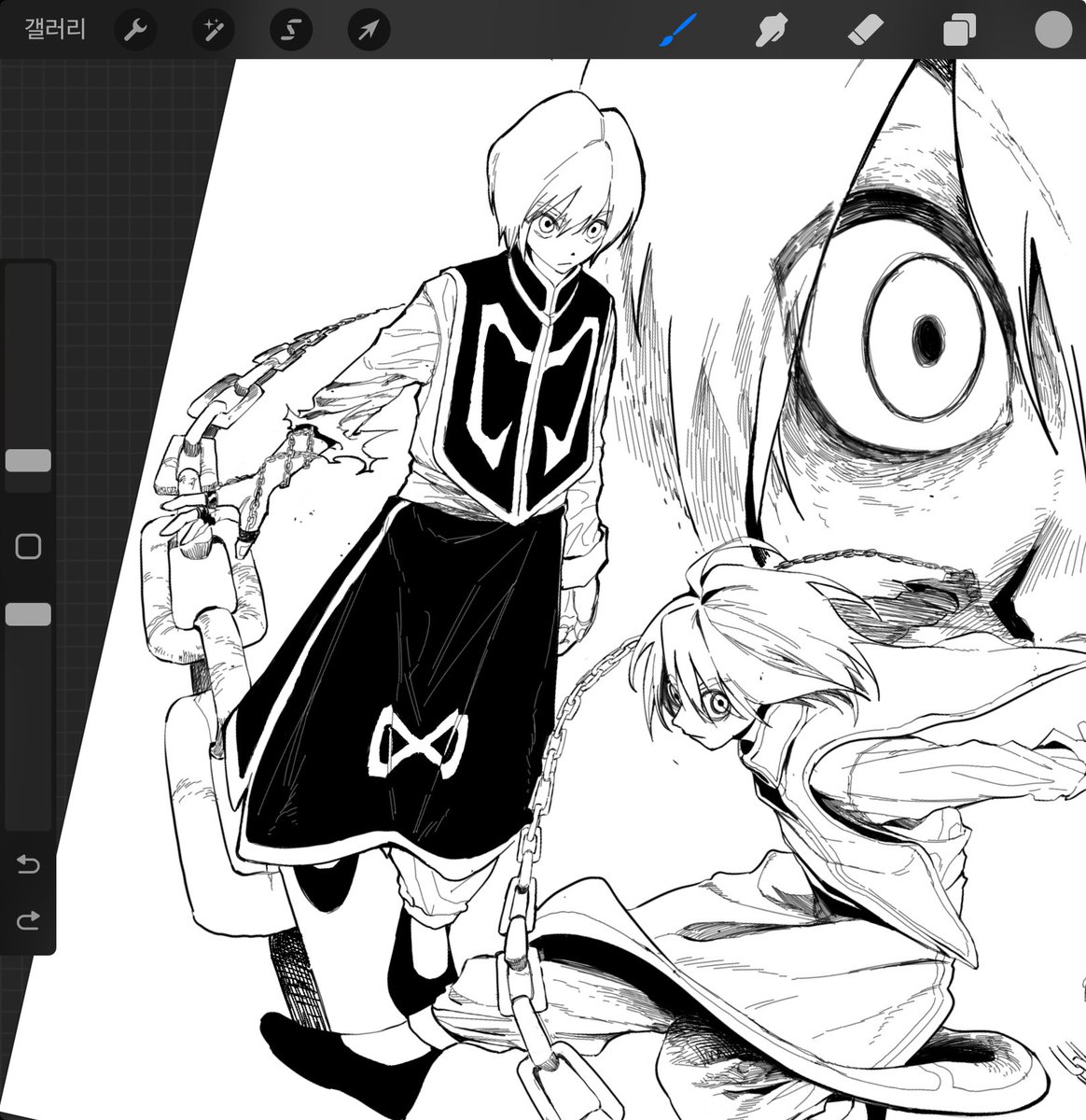
Task: Activate the Selection tool
Action: pyautogui.click(x=289, y=29)
